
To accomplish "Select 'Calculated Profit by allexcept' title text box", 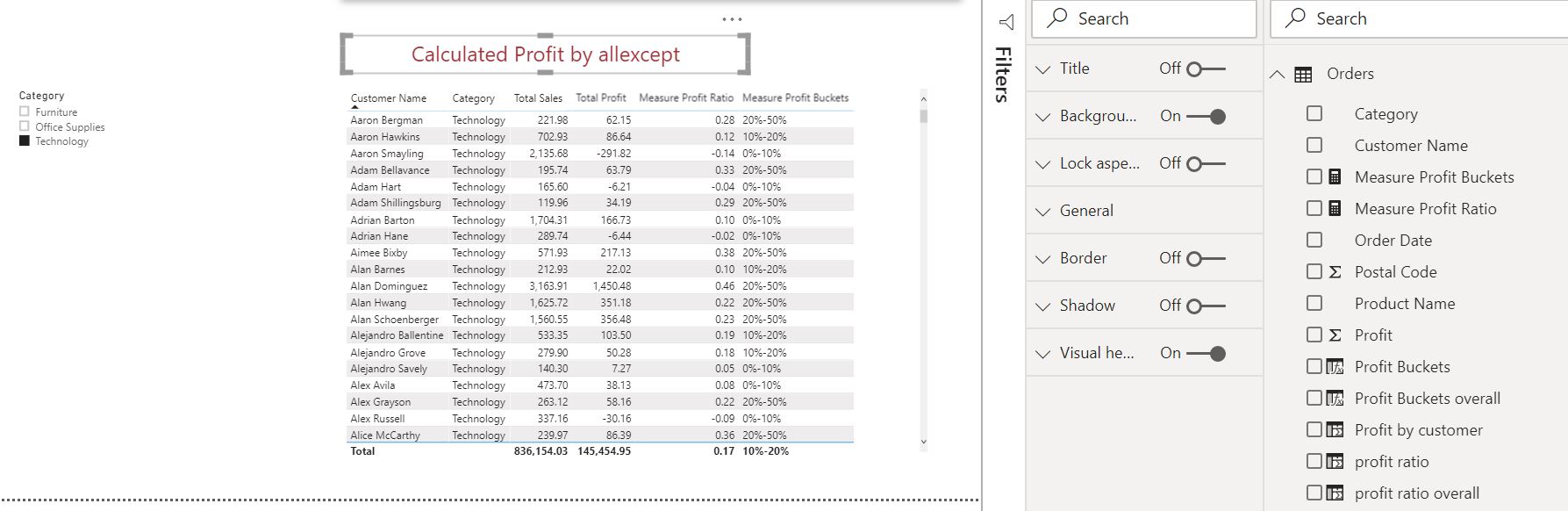I will click(546, 54).
